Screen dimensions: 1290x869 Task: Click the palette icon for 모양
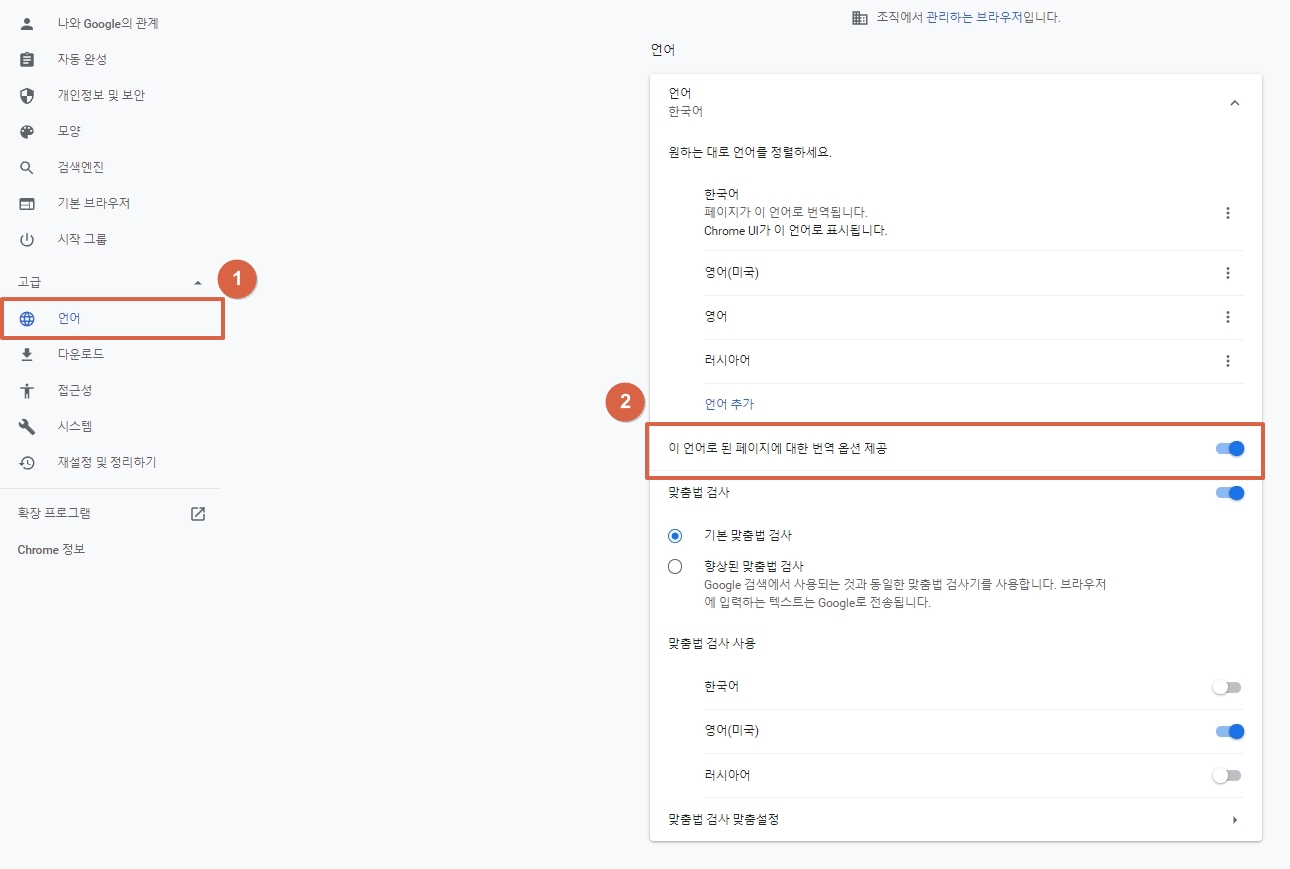27,131
